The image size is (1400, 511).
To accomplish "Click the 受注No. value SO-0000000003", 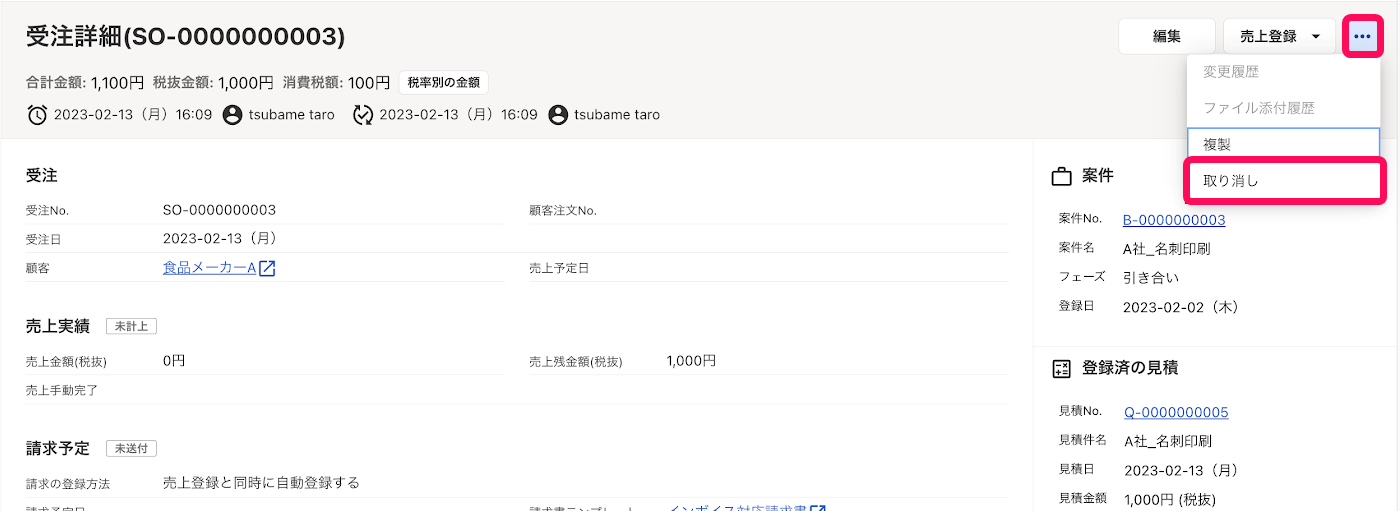I will [x=219, y=210].
